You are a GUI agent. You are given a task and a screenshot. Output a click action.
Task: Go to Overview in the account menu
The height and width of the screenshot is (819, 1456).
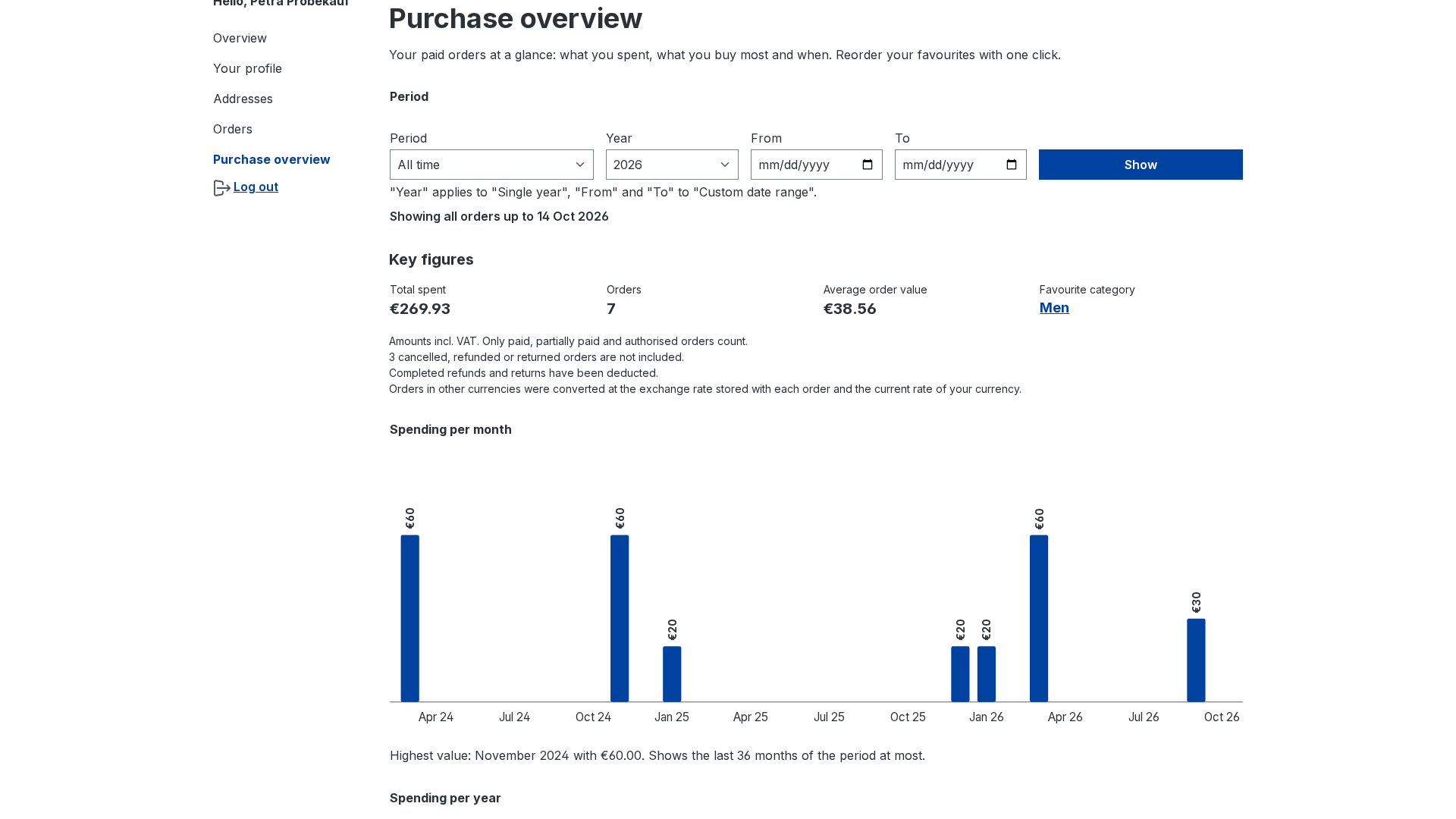pos(240,38)
